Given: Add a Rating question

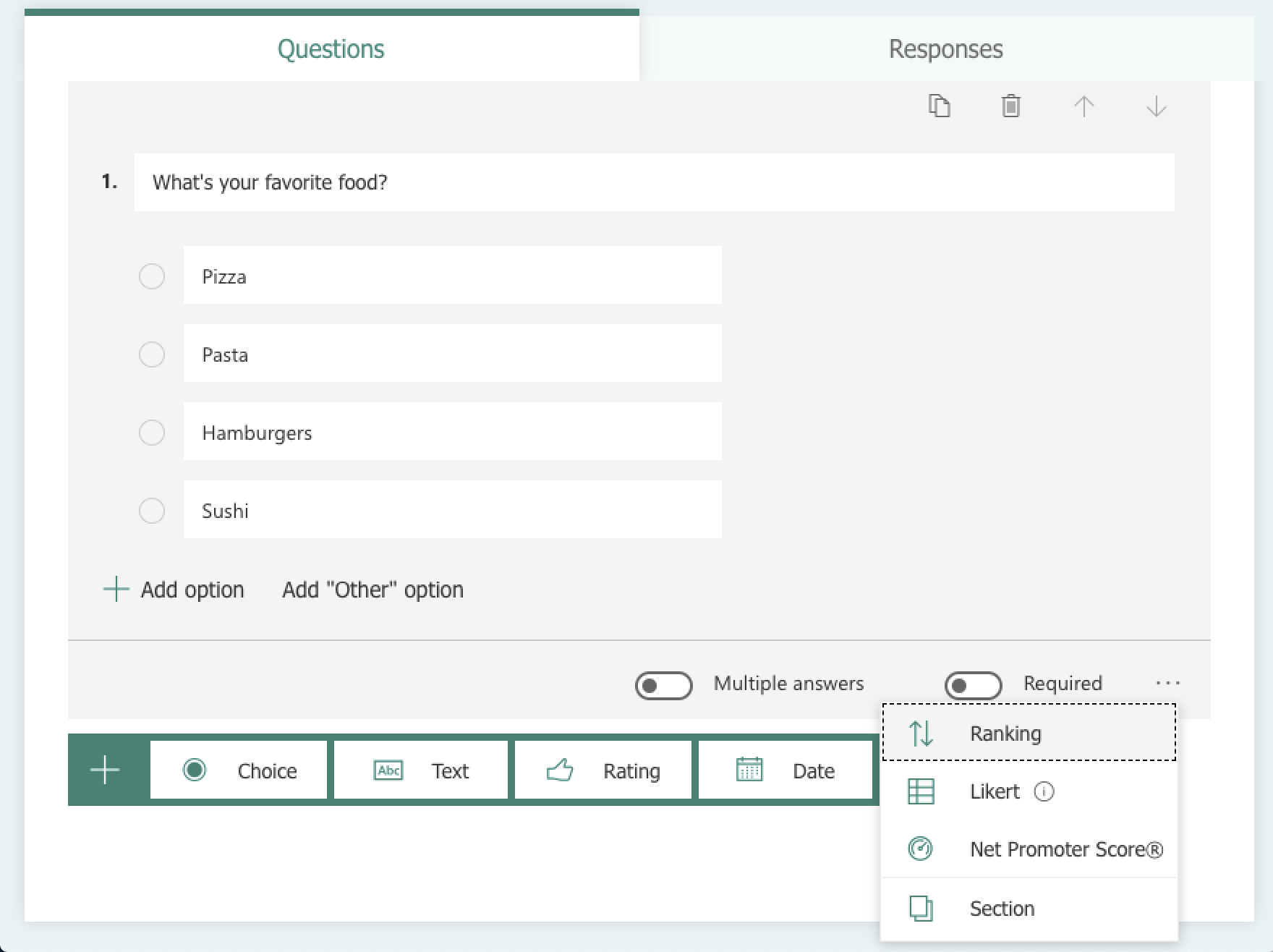Looking at the screenshot, I should (603, 770).
